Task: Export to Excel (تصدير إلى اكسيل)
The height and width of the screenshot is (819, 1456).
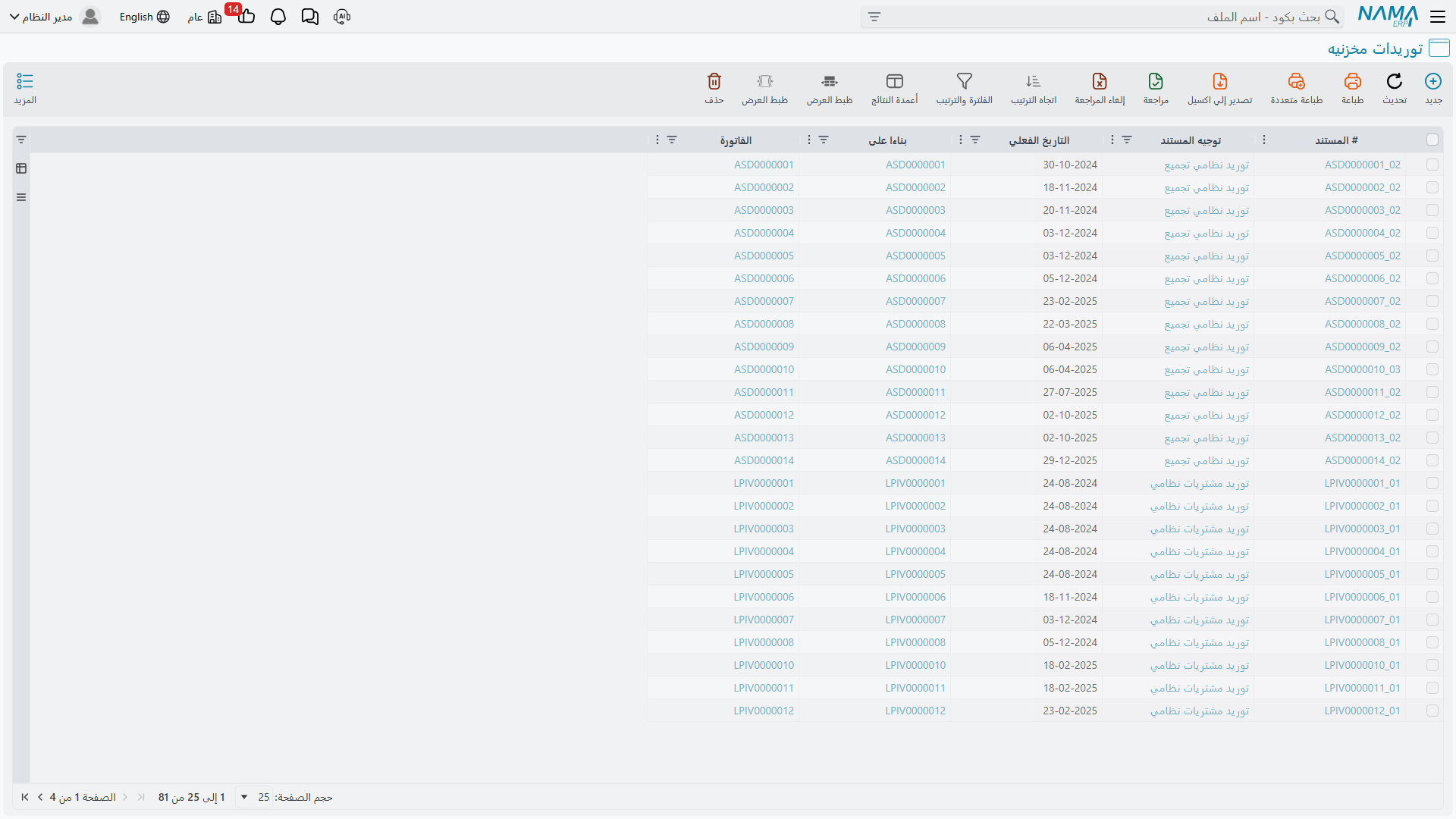Action: coord(1220,81)
